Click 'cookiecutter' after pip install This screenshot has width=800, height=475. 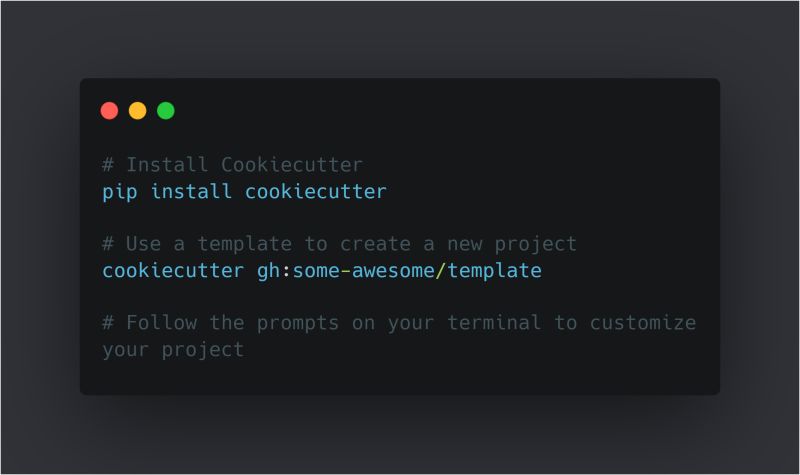[x=316, y=192]
